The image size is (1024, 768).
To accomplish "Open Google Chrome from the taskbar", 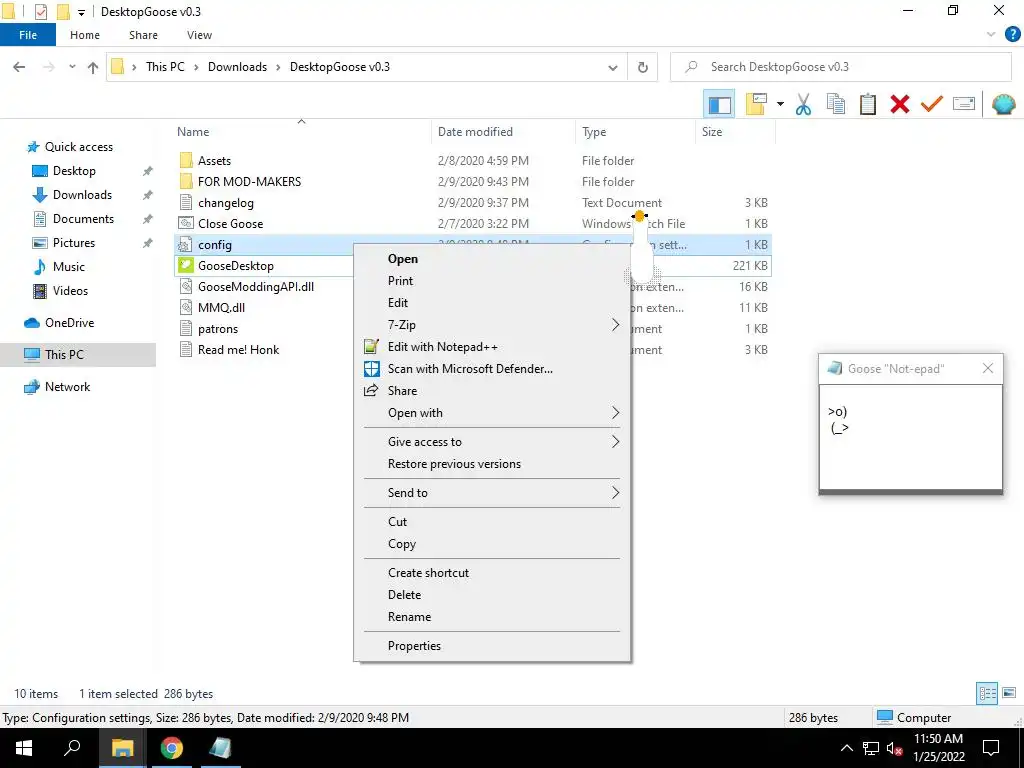I will [x=172, y=748].
